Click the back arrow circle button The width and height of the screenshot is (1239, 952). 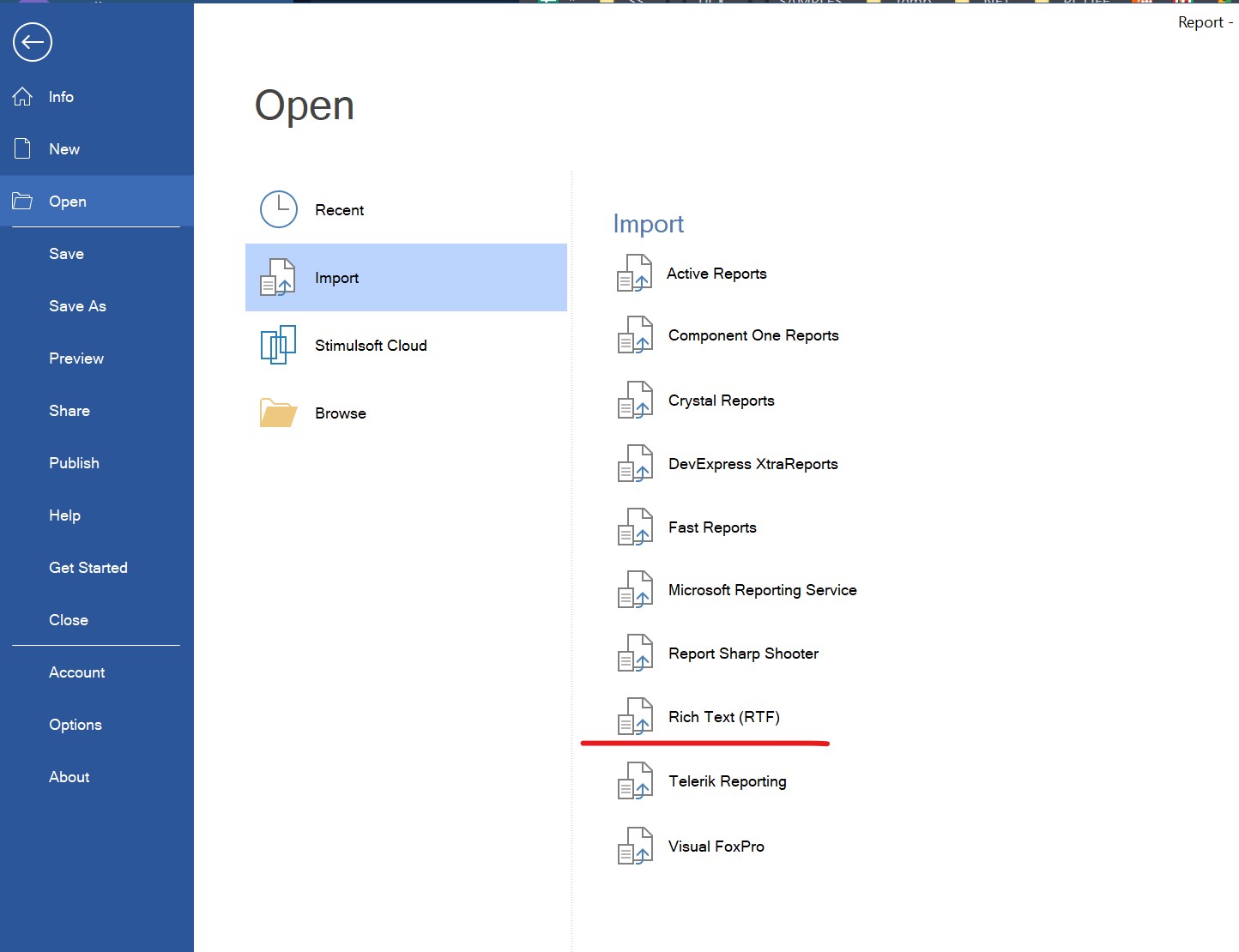(33, 42)
